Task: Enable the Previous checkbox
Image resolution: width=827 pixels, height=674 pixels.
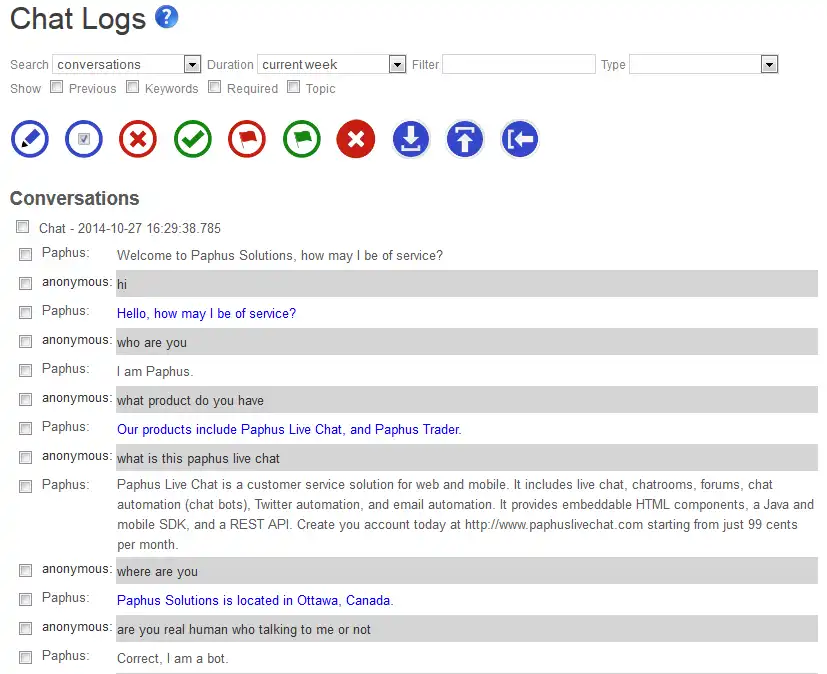Action: (57, 87)
